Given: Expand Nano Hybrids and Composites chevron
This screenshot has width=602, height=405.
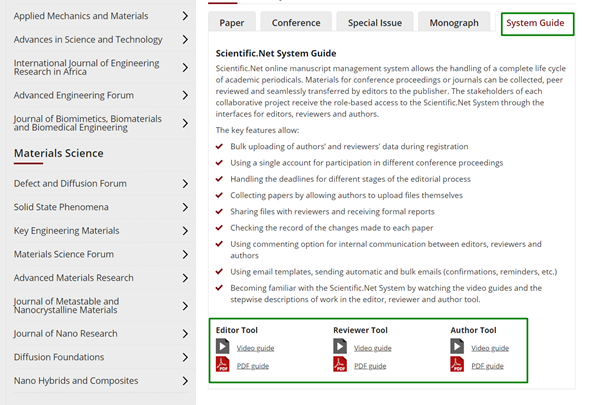Looking at the screenshot, I should (x=185, y=381).
